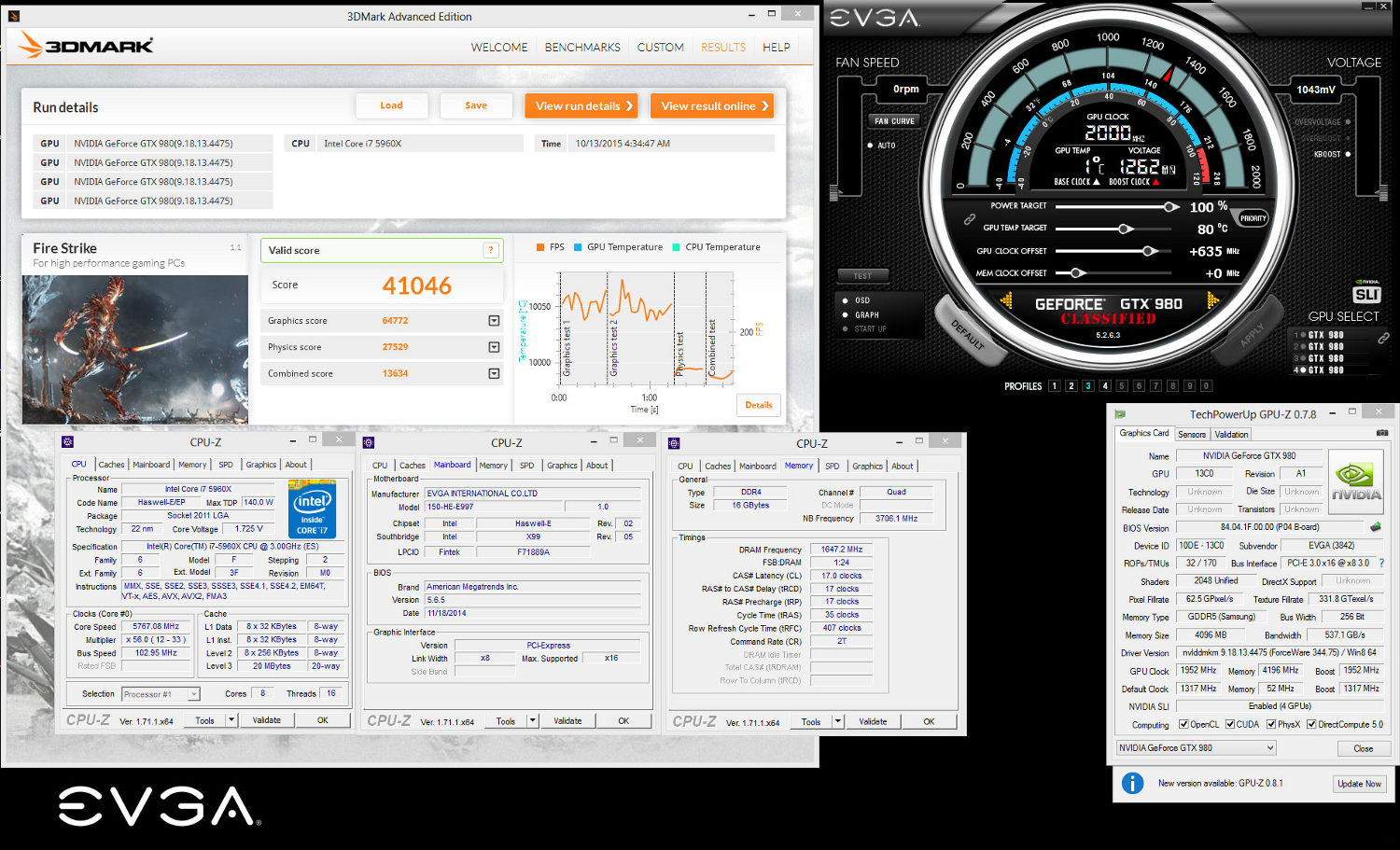Screen dimensions: 1400x850
Task: Click right yellow arrow beside GeForce GTX 980
Action: [x=1212, y=300]
